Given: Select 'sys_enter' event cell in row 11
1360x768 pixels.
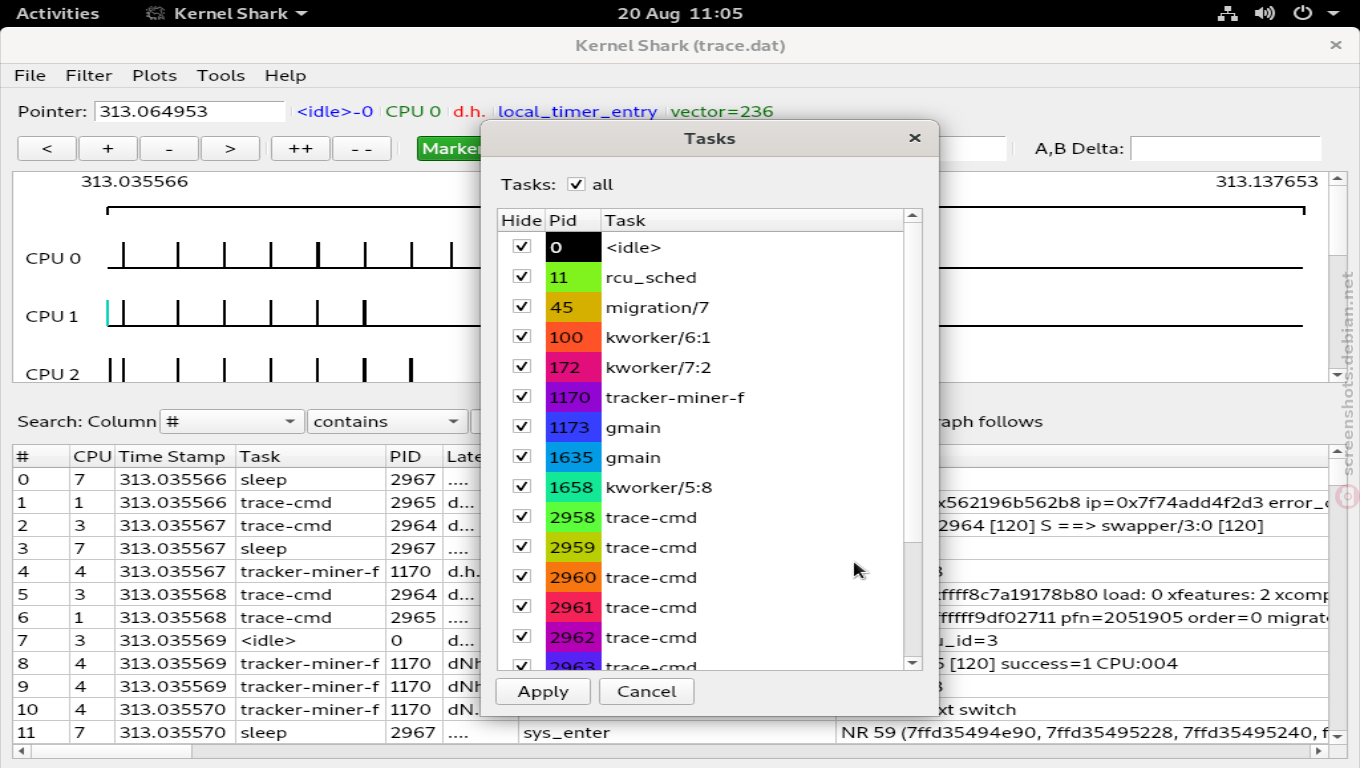Looking at the screenshot, I should pos(677,732).
